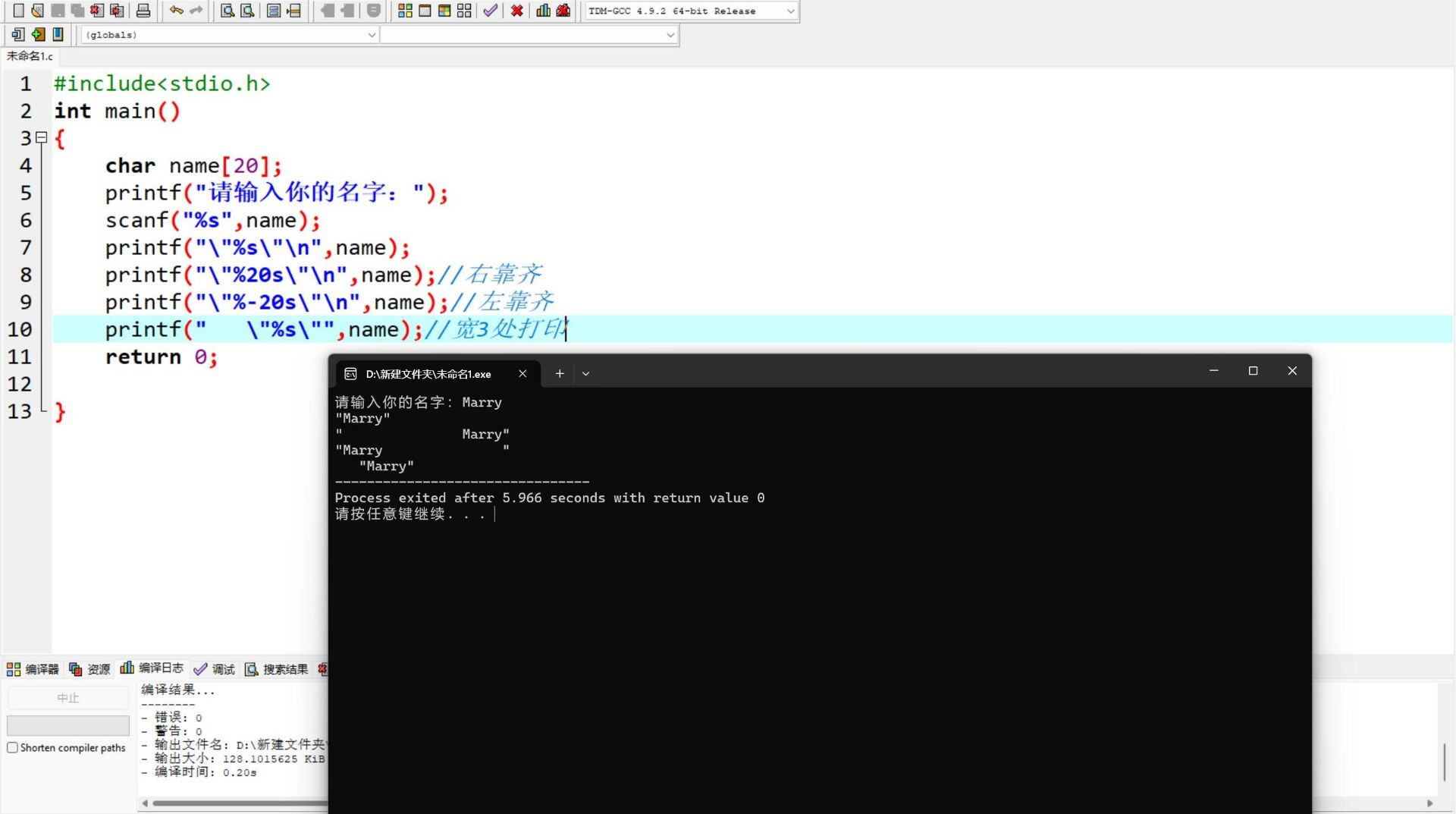Open the 搜索结果 bottom tab

click(277, 669)
